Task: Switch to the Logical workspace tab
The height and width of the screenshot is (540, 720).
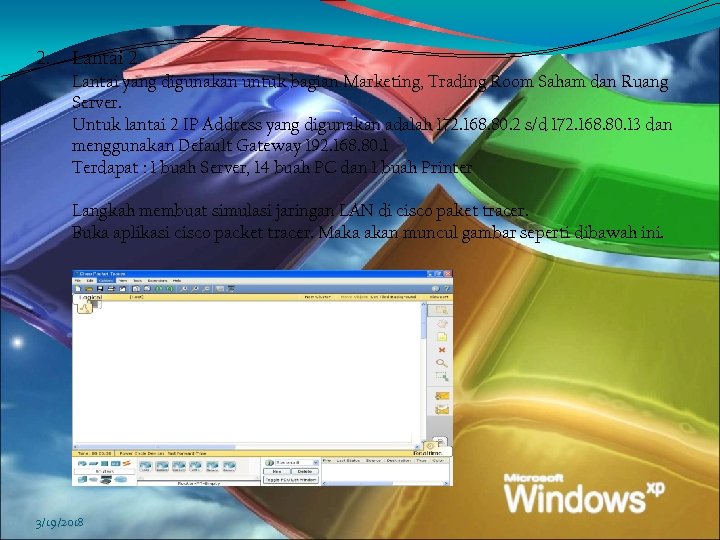Action: pyautogui.click(x=90, y=298)
